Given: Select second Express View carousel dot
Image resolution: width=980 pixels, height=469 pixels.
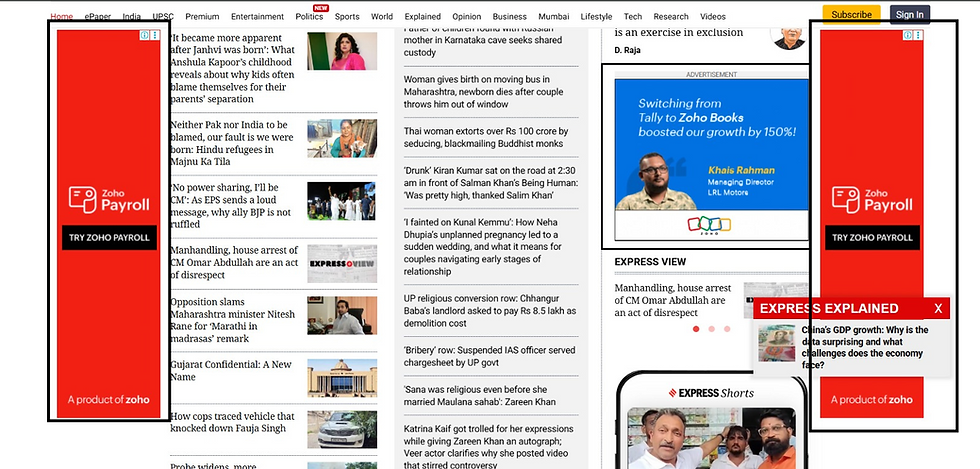Looking at the screenshot, I should point(712,329).
